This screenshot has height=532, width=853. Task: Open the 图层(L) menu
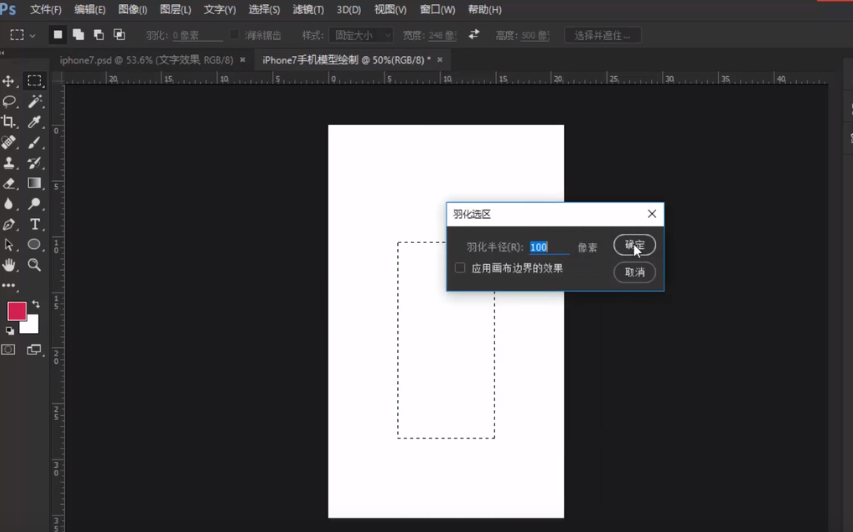point(175,10)
